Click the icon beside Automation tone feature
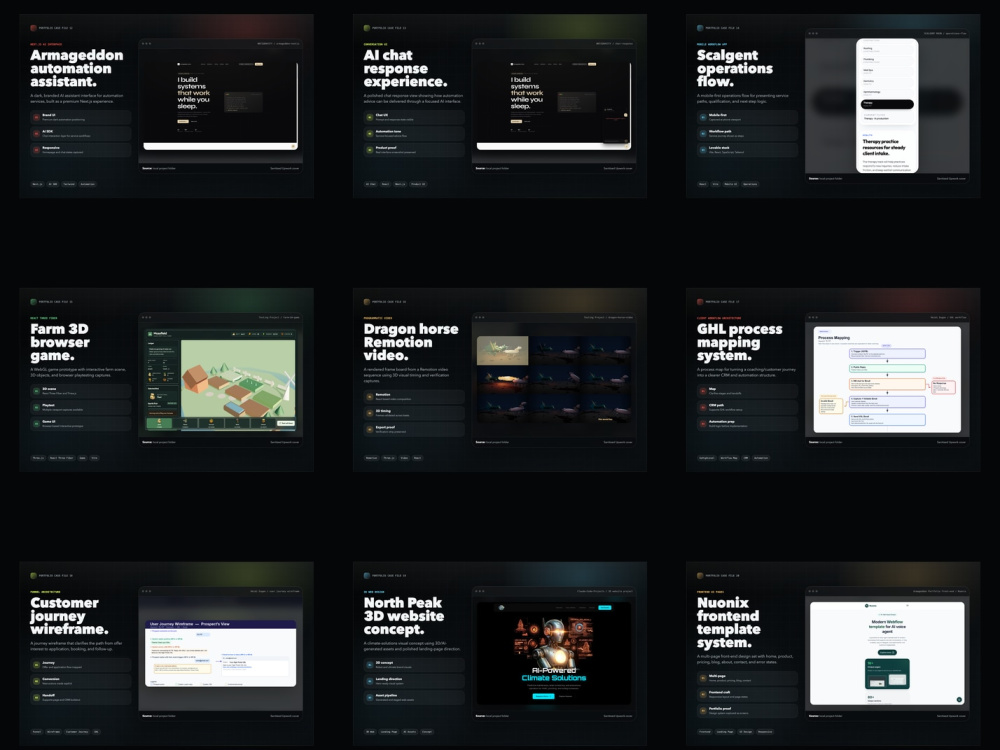This screenshot has height=750, width=1000. [x=370, y=133]
